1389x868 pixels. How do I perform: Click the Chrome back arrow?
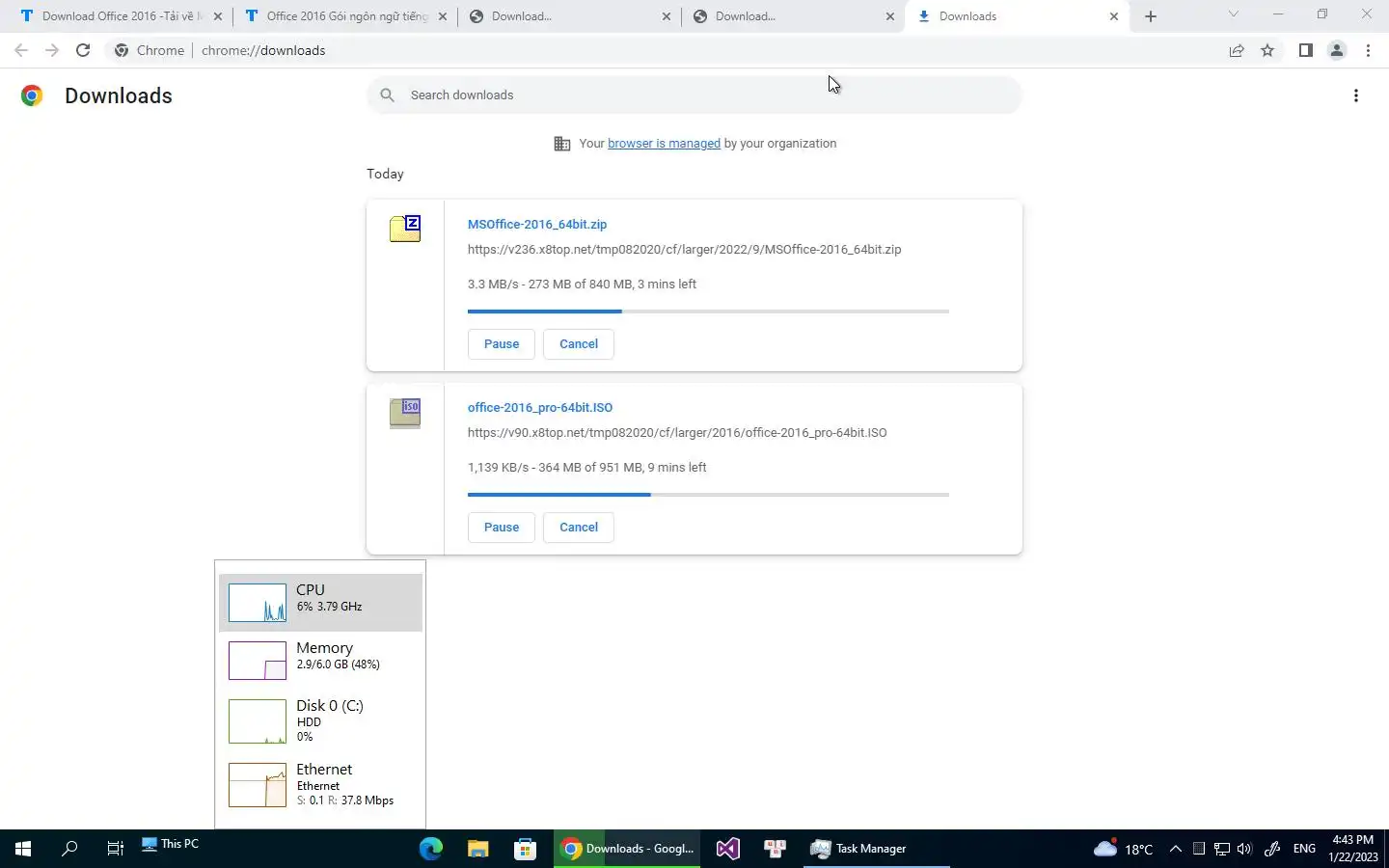pyautogui.click(x=21, y=50)
